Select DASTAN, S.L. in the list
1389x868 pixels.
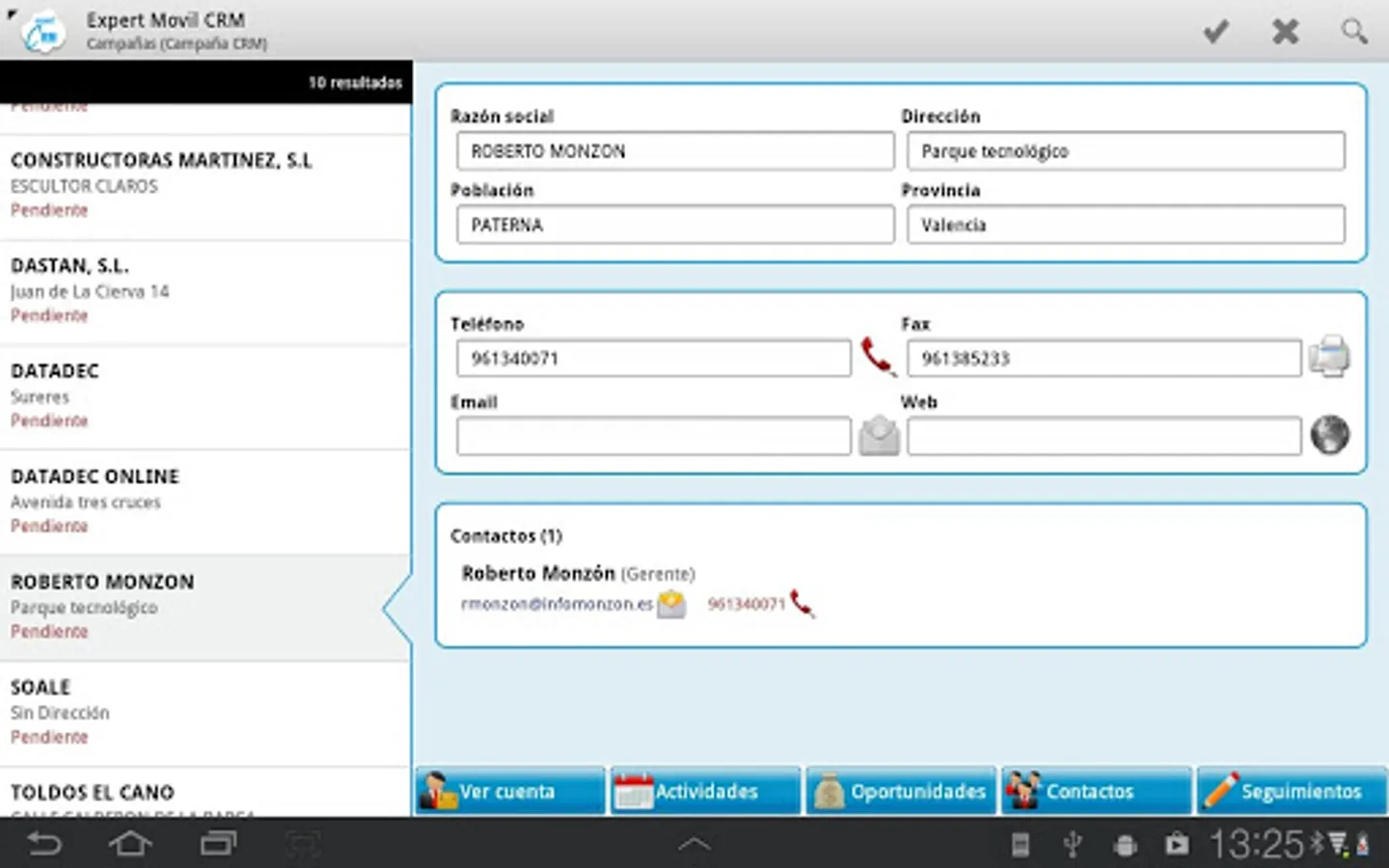[205, 292]
